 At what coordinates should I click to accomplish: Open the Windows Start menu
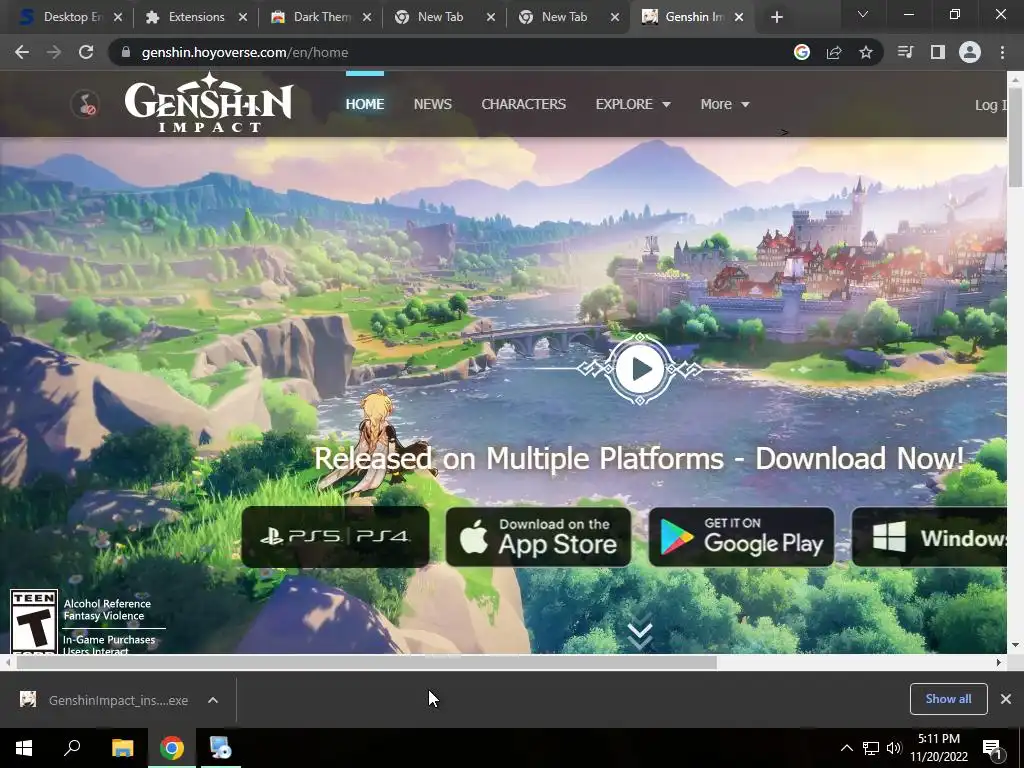point(24,748)
